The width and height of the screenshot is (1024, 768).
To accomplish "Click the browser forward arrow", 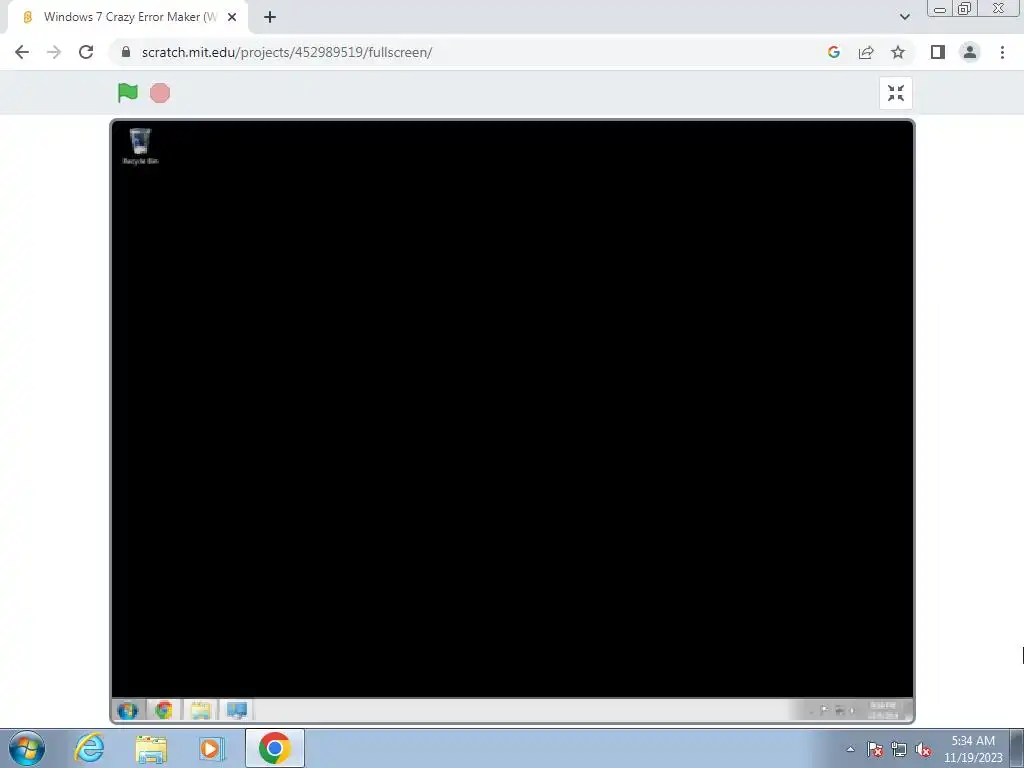I will click(x=54, y=52).
